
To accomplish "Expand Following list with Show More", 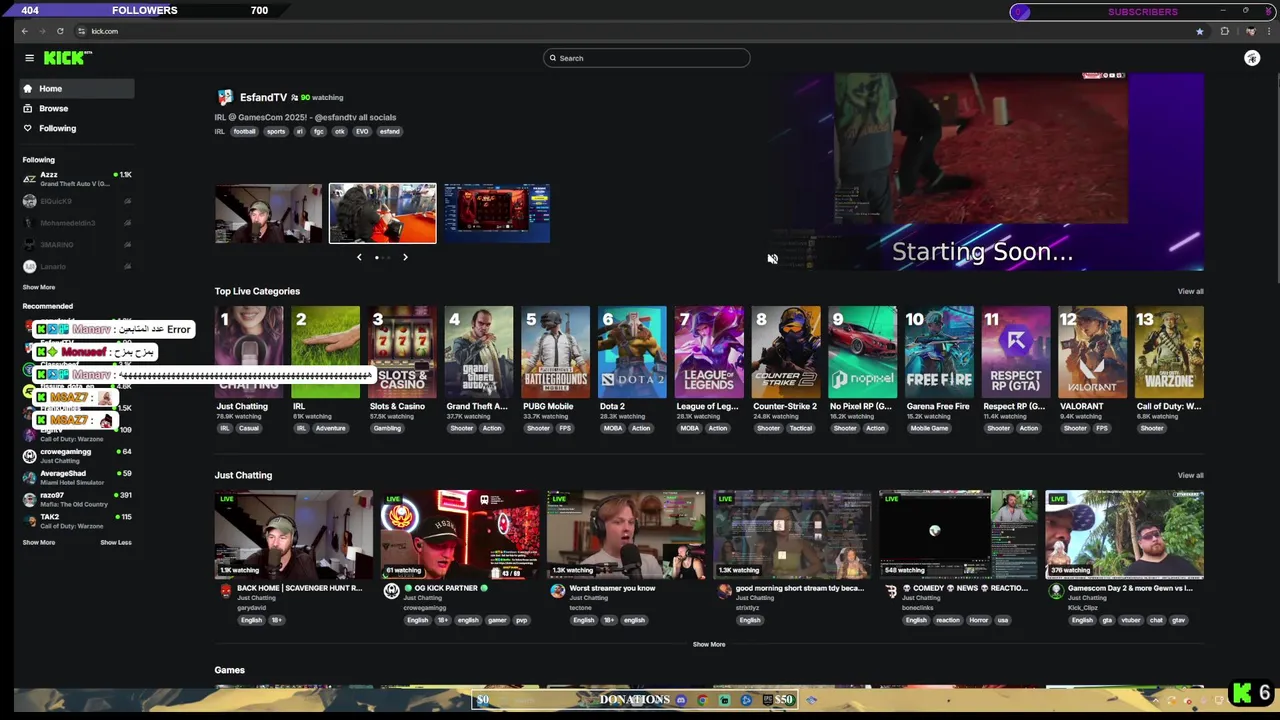I will tap(39, 287).
